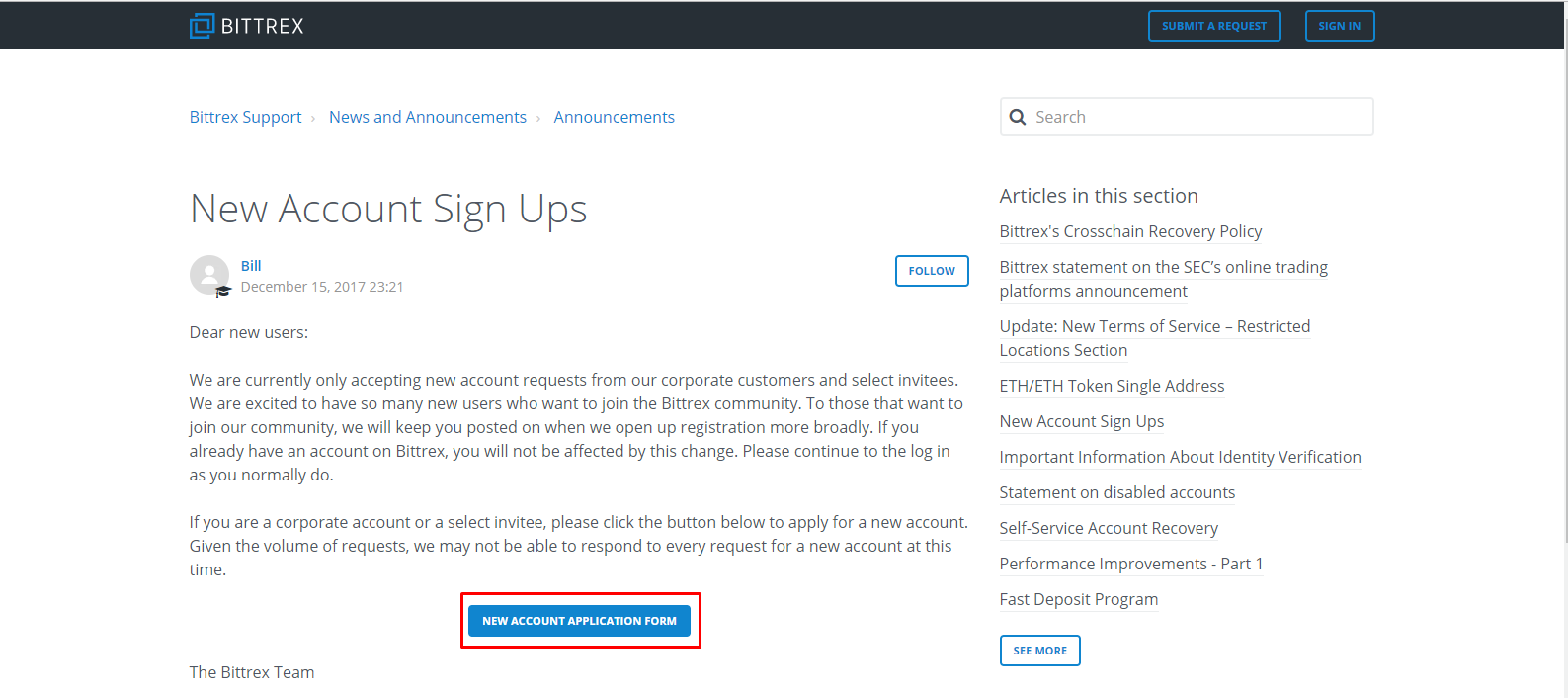Open Self-Service Account Recovery article

tap(1109, 528)
